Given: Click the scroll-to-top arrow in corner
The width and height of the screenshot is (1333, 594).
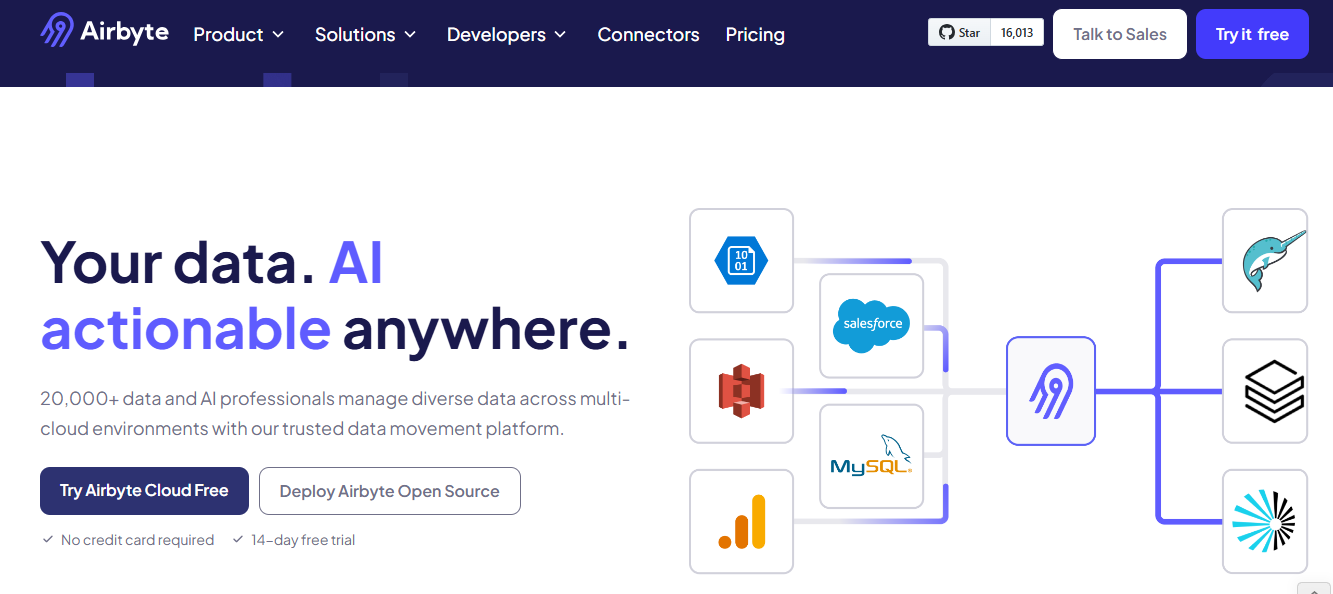Looking at the screenshot, I should (1314, 588).
